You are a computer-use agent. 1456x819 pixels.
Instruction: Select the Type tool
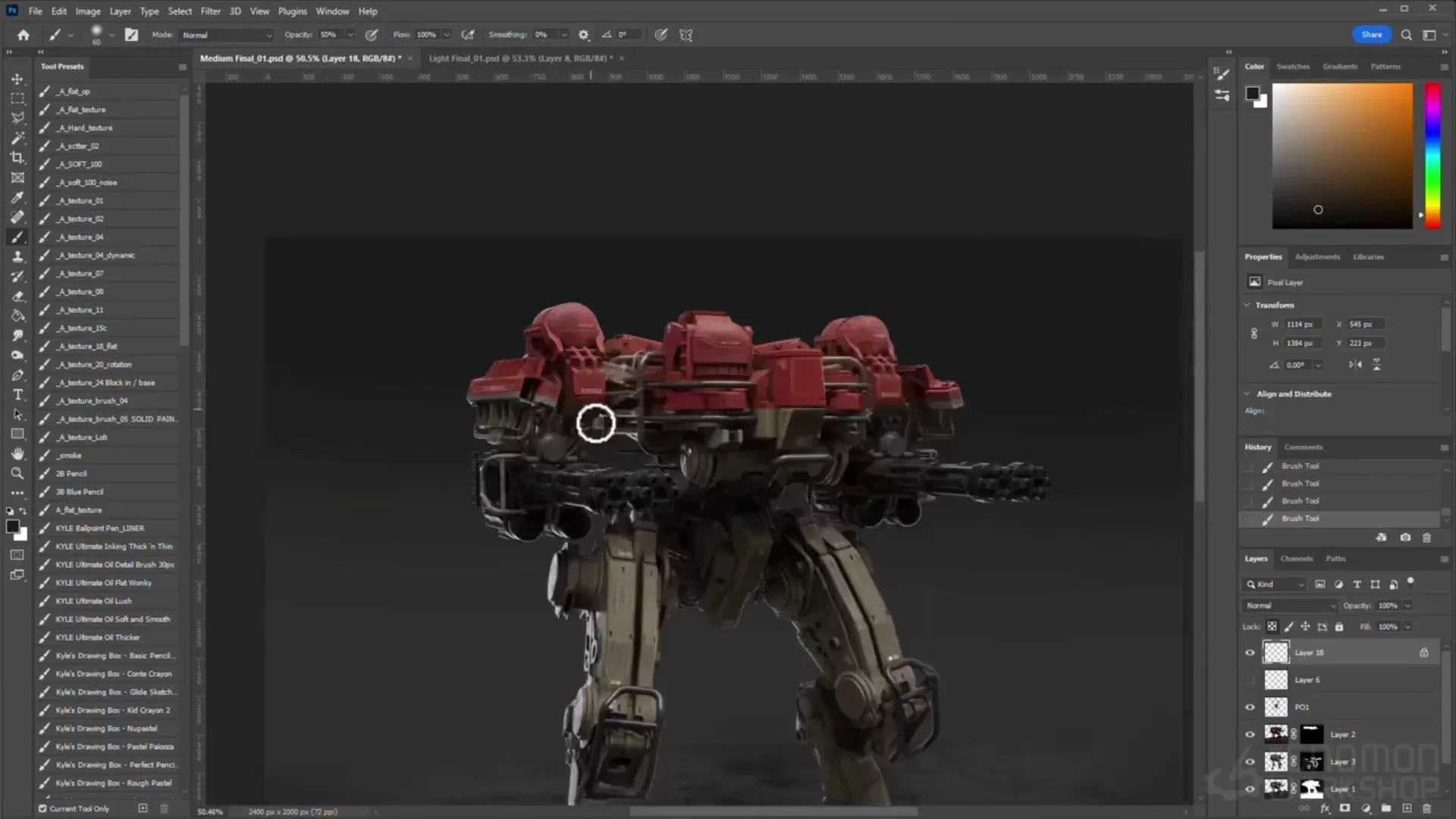tap(17, 395)
